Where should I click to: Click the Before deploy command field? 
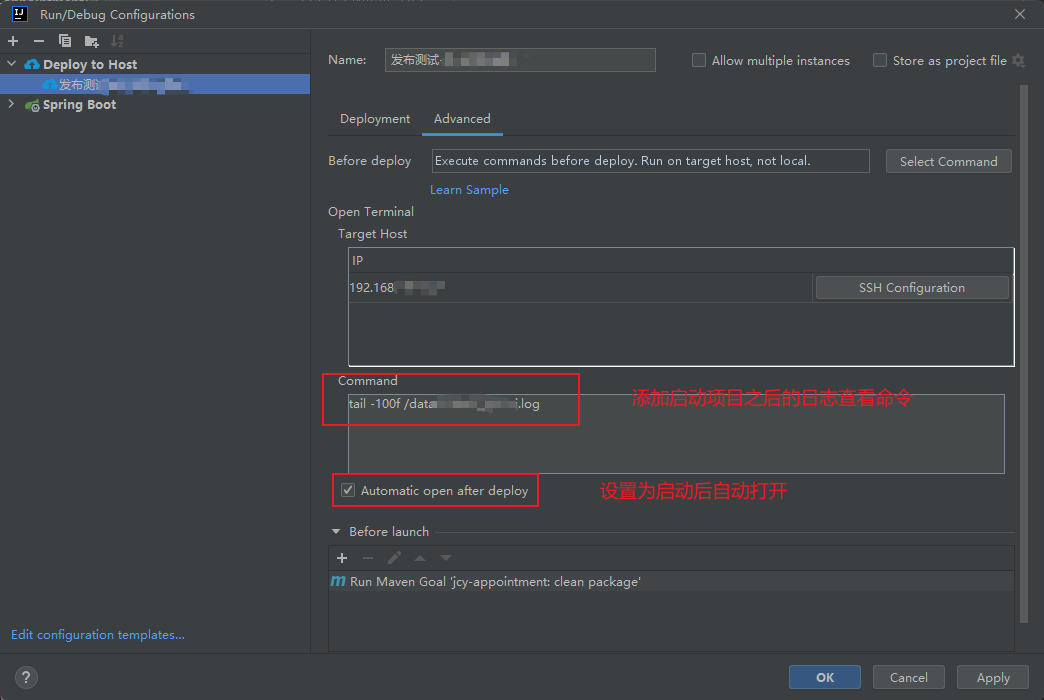650,161
